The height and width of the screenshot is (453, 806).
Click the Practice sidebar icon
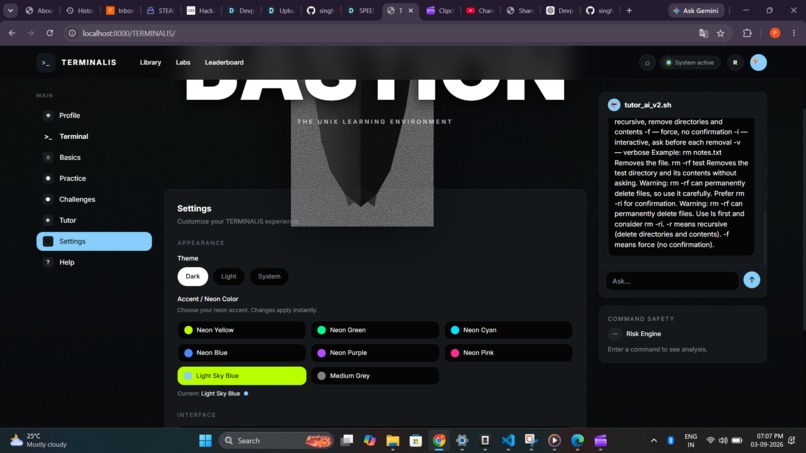(x=48, y=178)
